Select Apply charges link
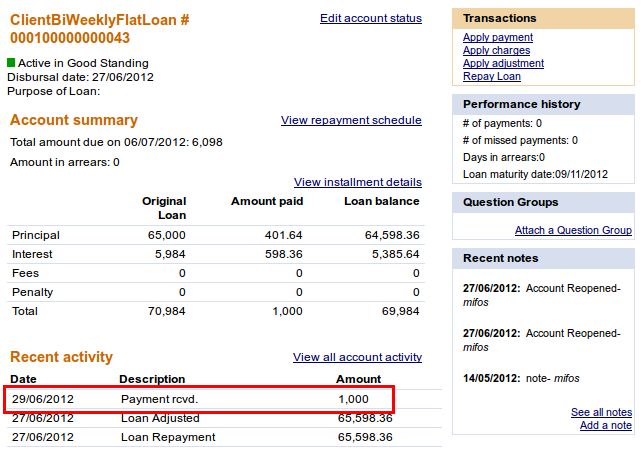The height and width of the screenshot is (462, 644). 497,50
